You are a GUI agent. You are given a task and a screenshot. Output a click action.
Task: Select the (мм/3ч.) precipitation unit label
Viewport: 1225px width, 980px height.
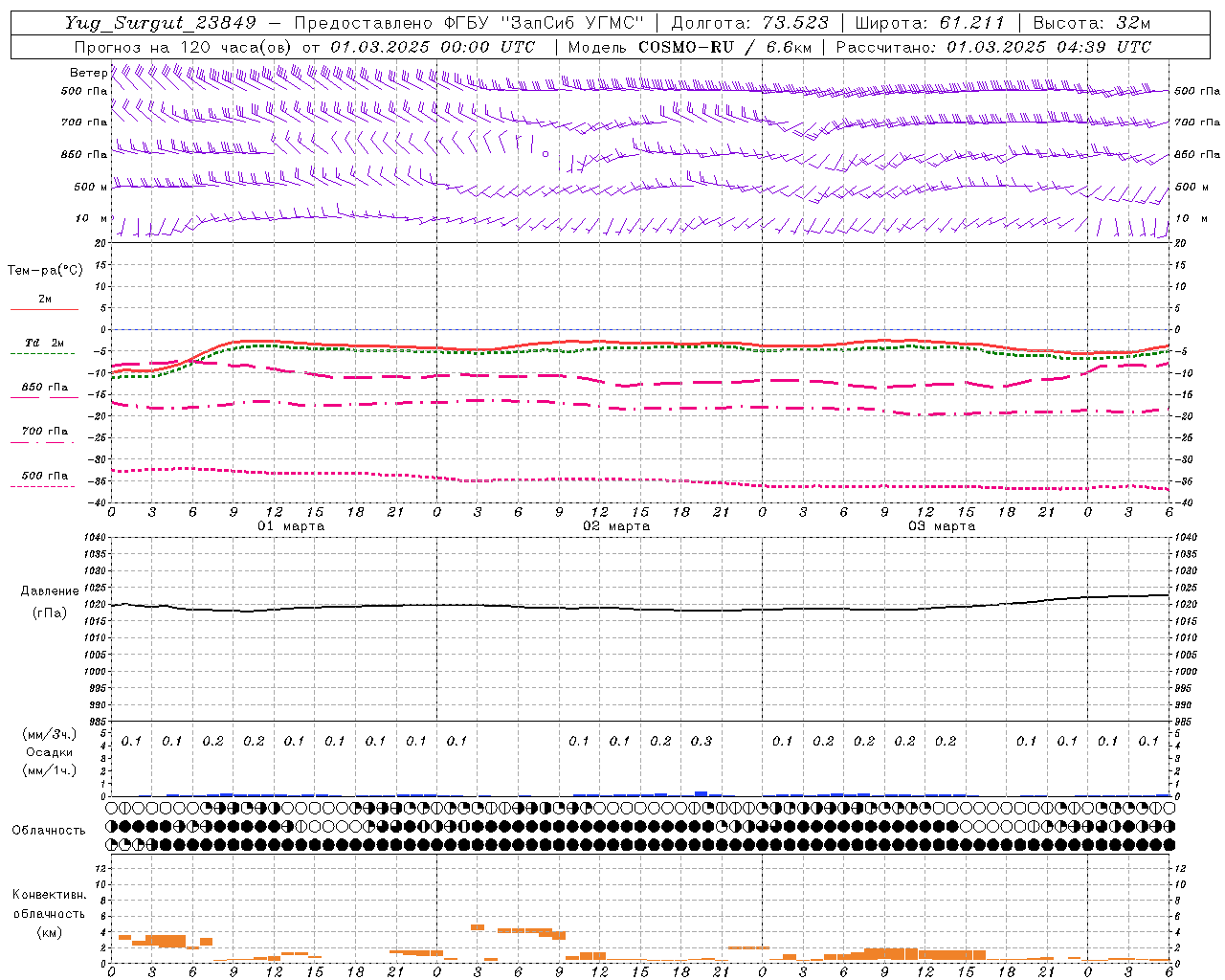click(50, 734)
